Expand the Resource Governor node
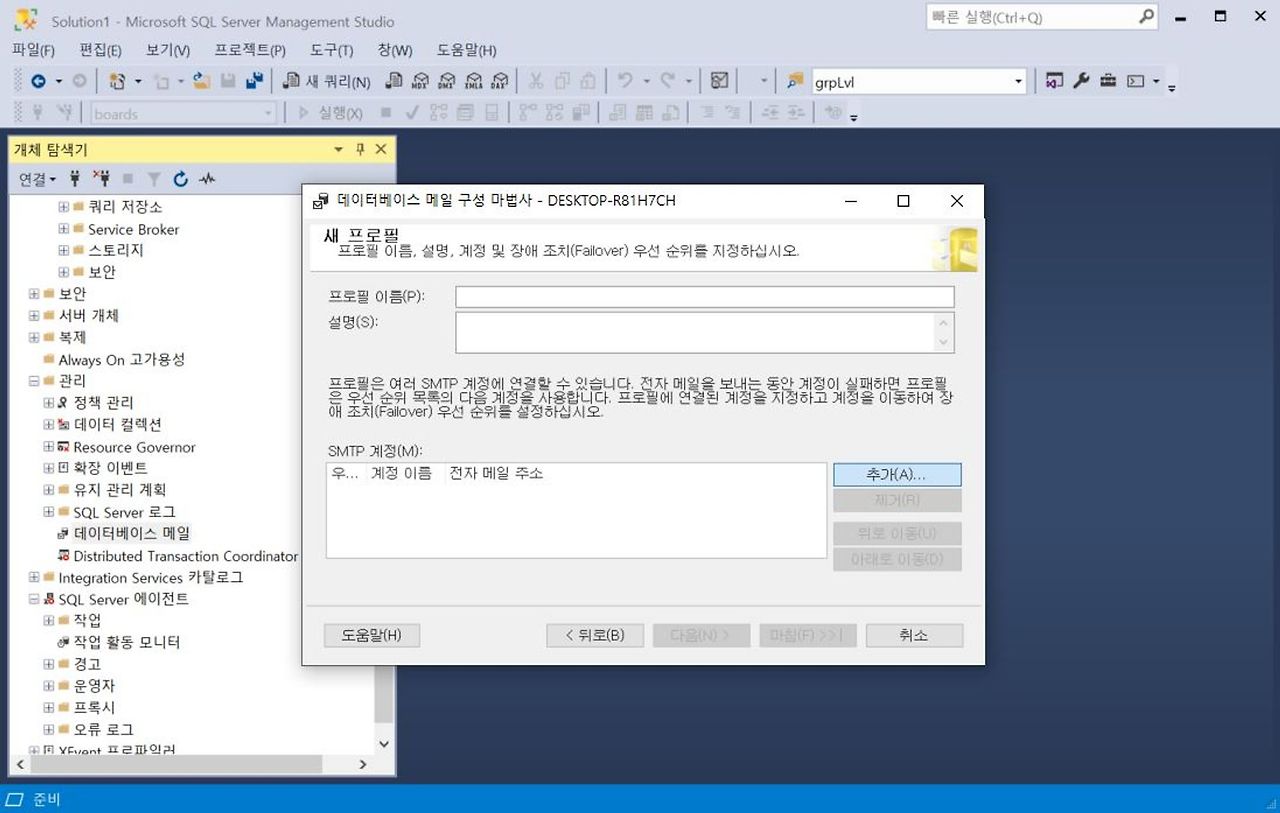The height and width of the screenshot is (813, 1280). [49, 447]
